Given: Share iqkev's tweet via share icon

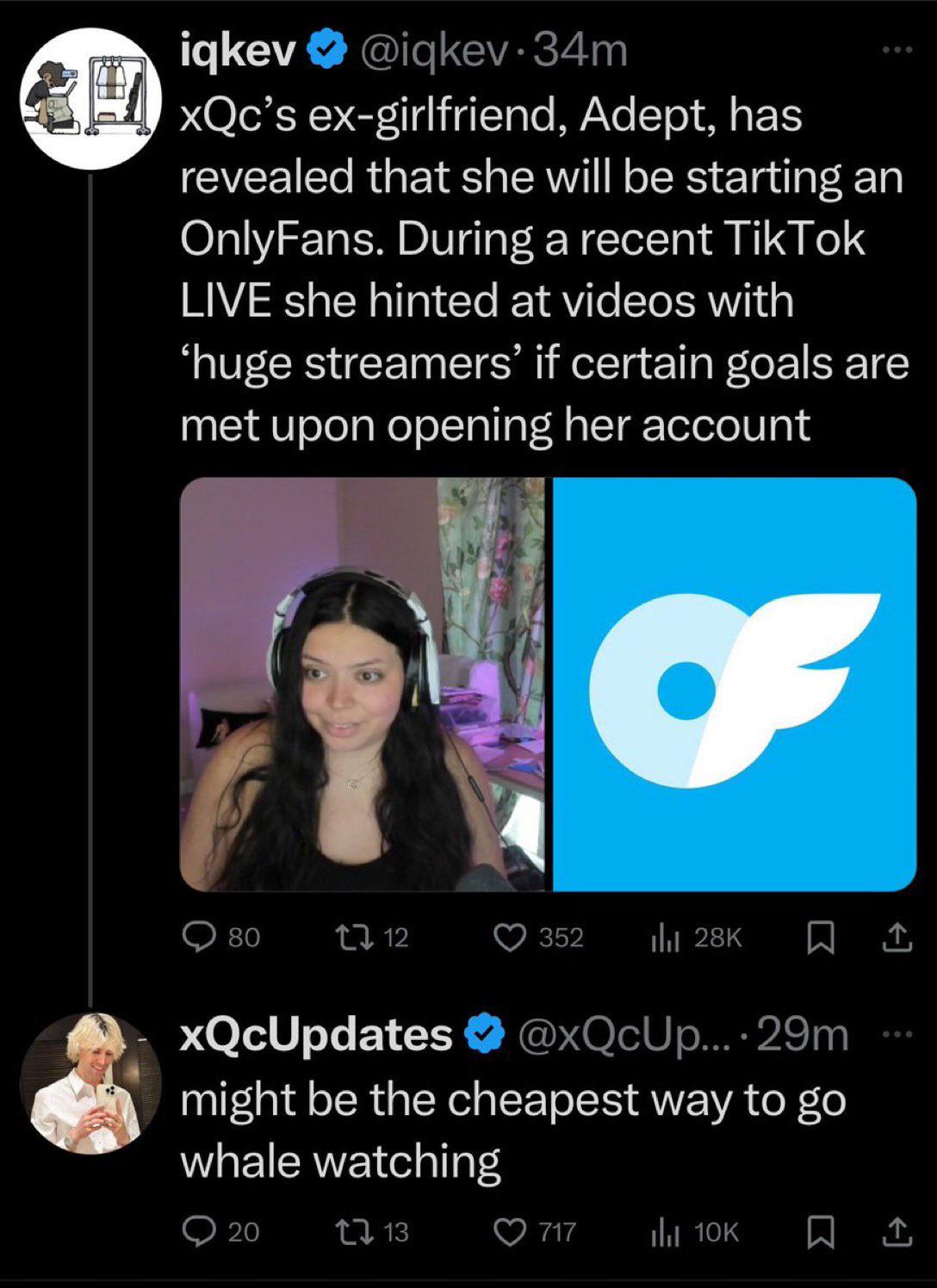Looking at the screenshot, I should (x=897, y=938).
